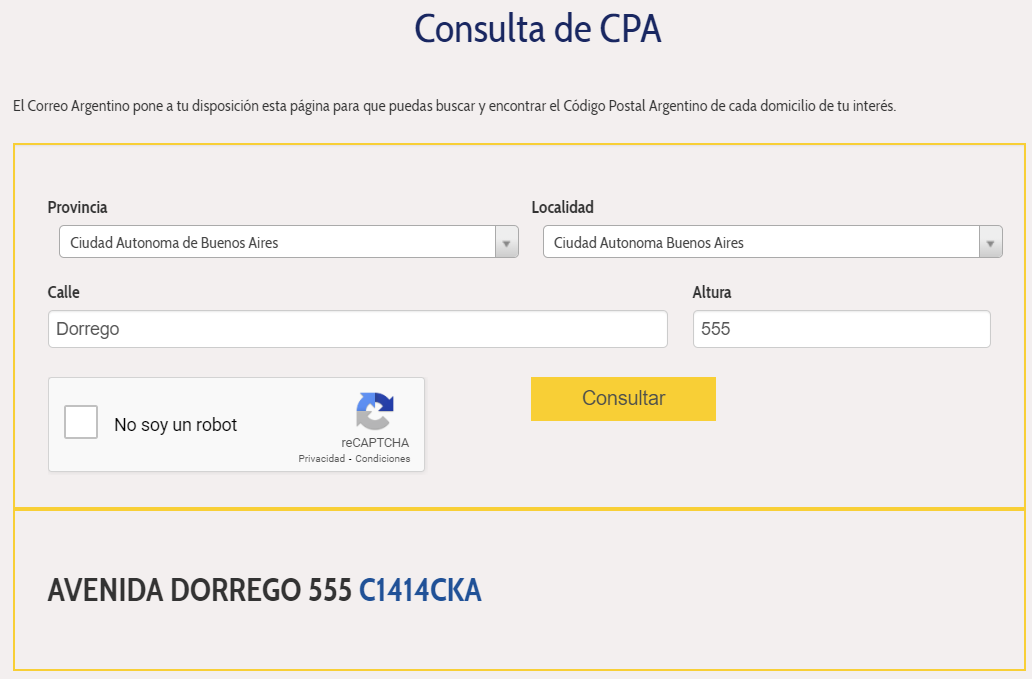Click the selected Provincia value text
This screenshot has height=679, width=1032.
(174, 243)
